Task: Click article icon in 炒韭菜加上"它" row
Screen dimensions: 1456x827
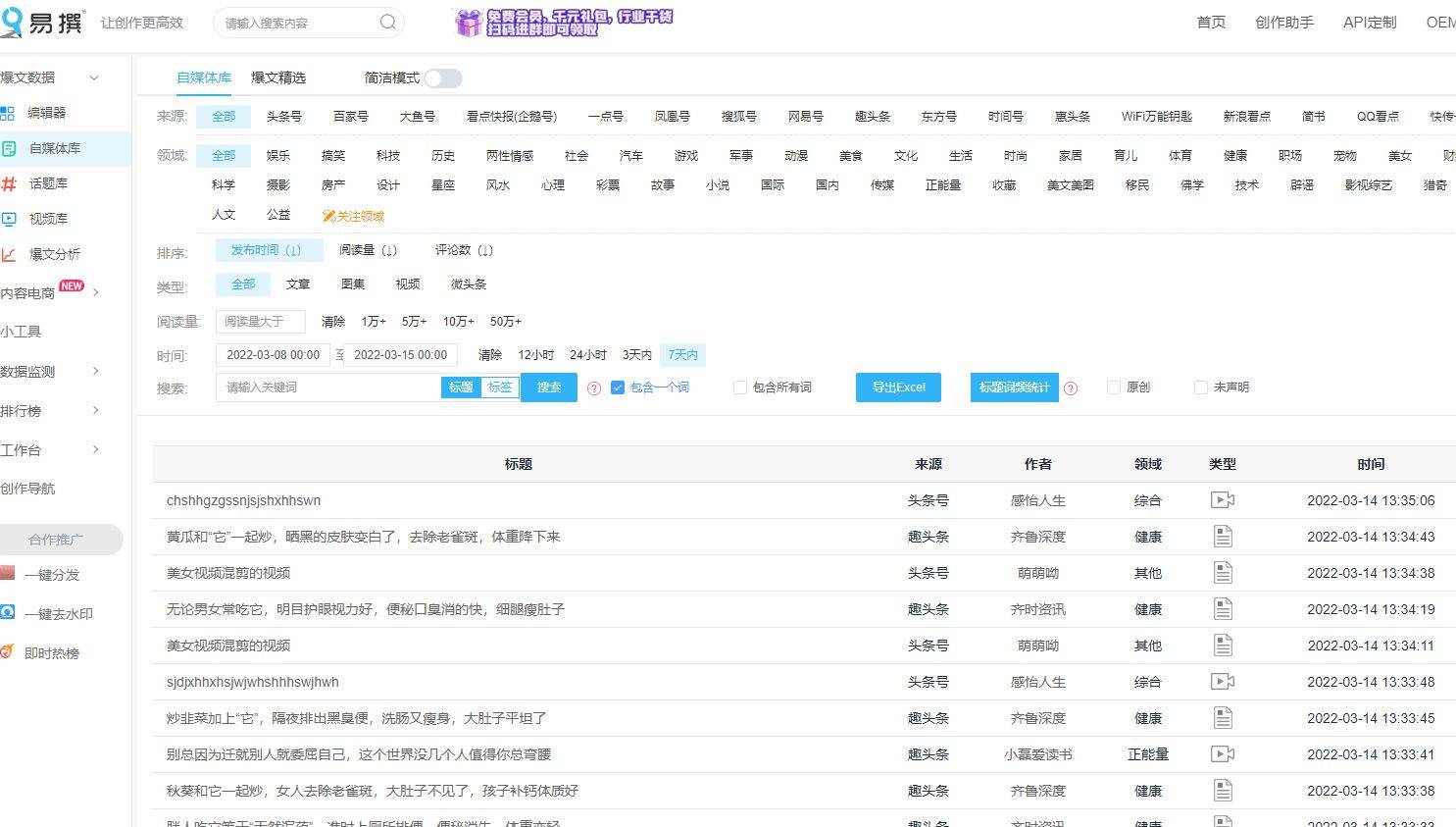Action: 1223,718
